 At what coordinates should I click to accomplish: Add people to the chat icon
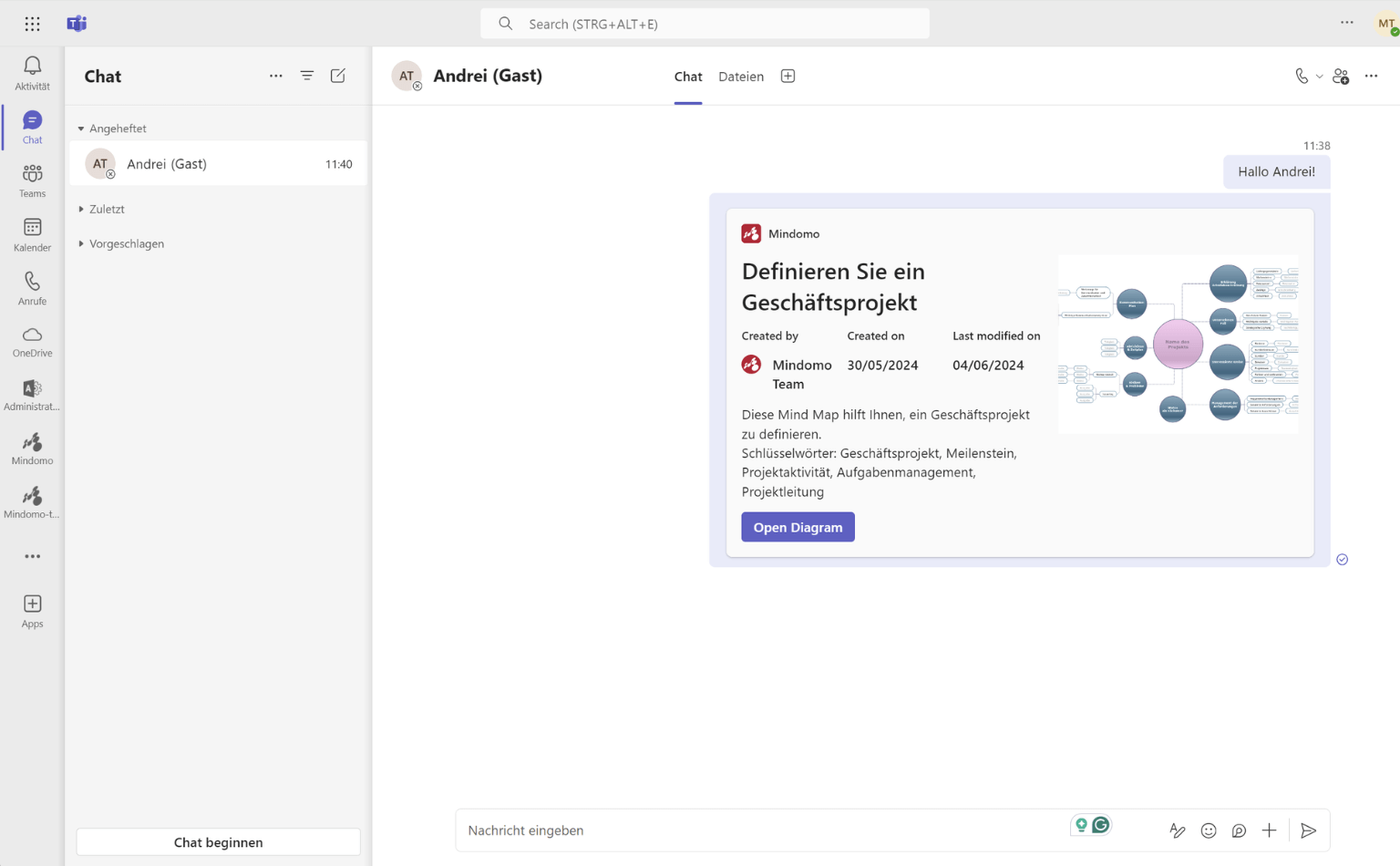(1341, 77)
